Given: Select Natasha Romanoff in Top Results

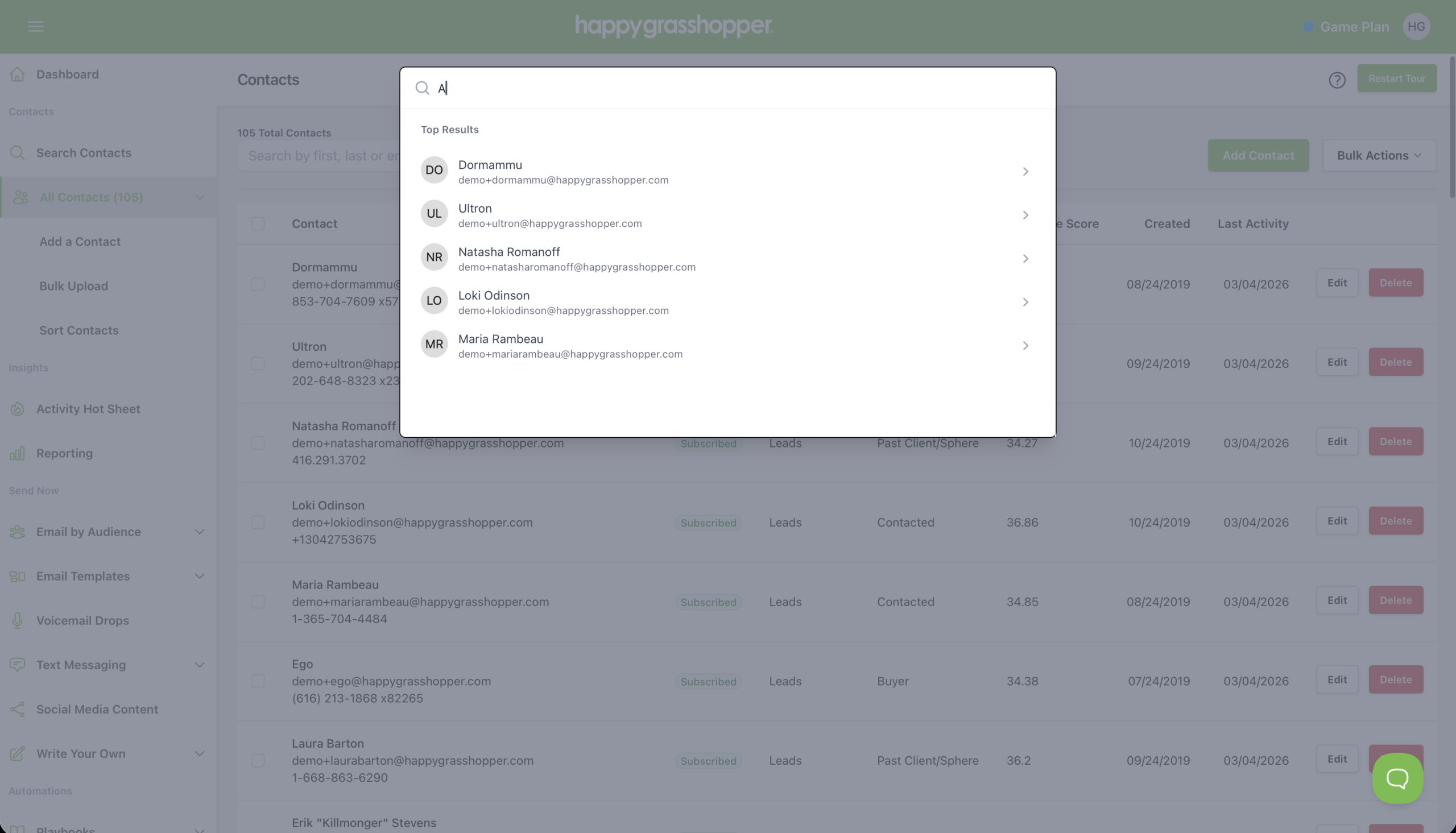Looking at the screenshot, I should pos(727,259).
